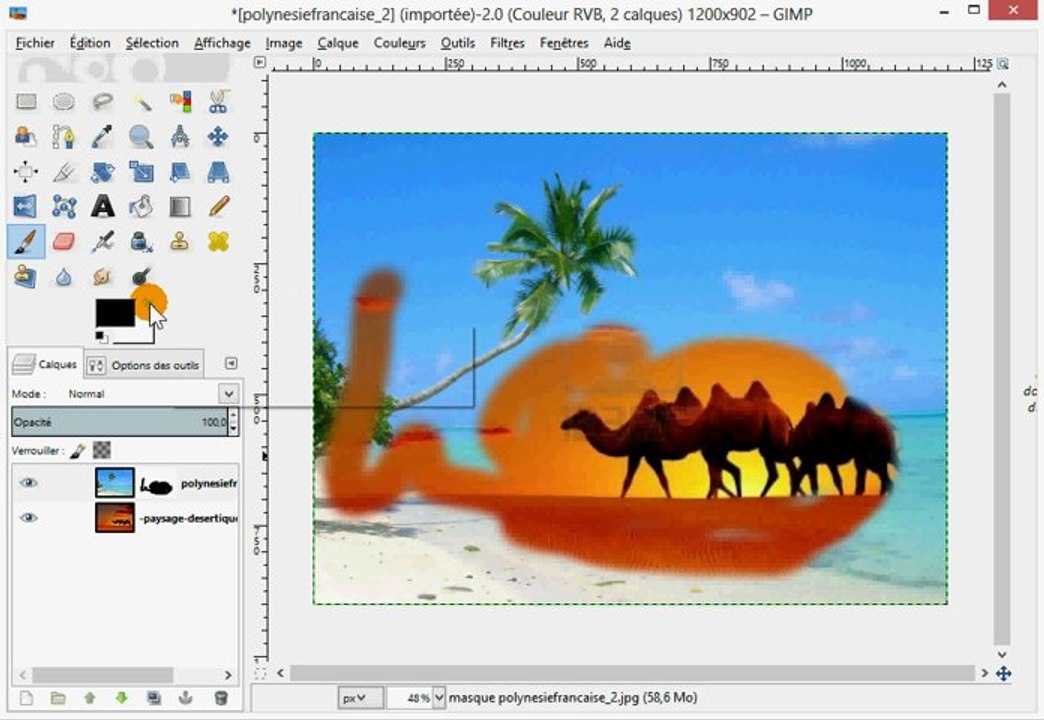Select the Zoom magnifier tool
The height and width of the screenshot is (720, 1044).
[141, 137]
